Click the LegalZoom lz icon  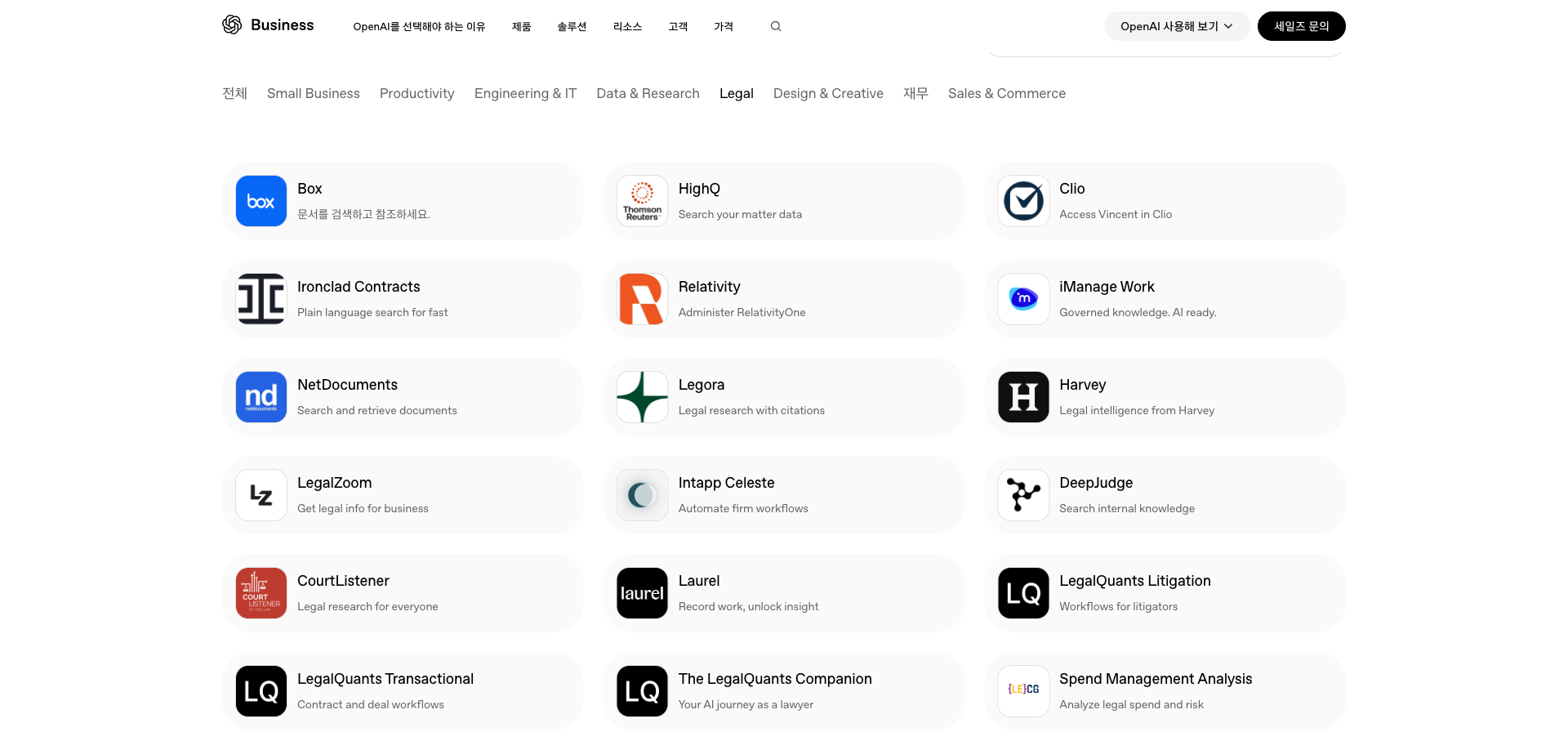tap(261, 495)
